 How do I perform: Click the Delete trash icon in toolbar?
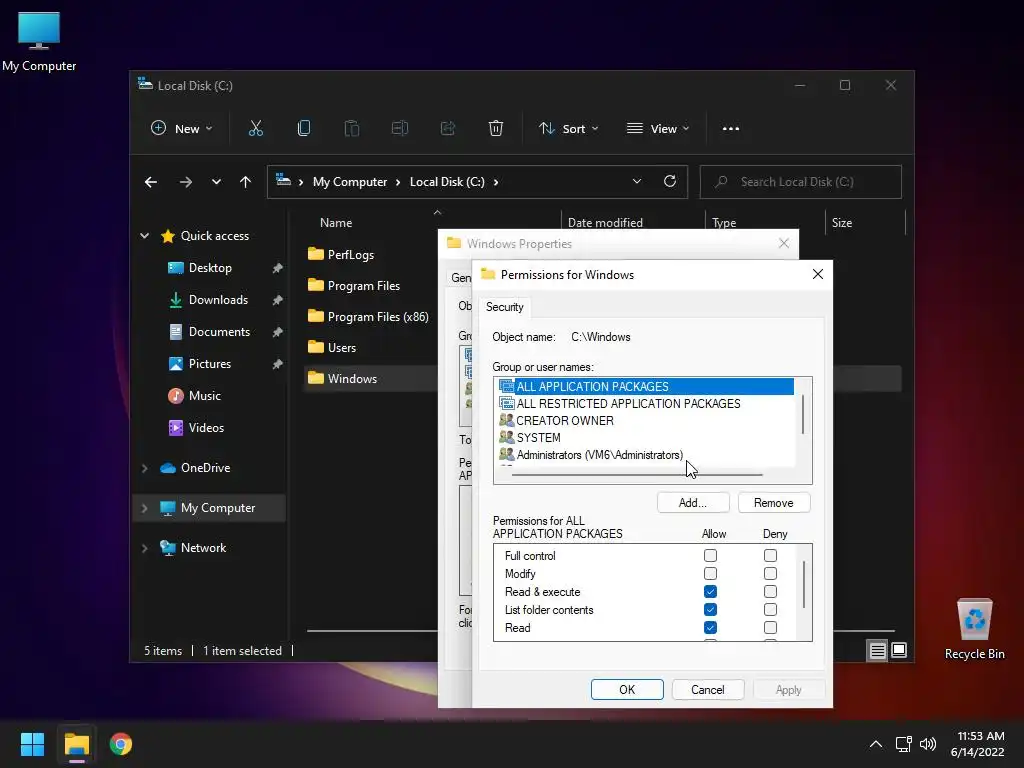(x=496, y=129)
